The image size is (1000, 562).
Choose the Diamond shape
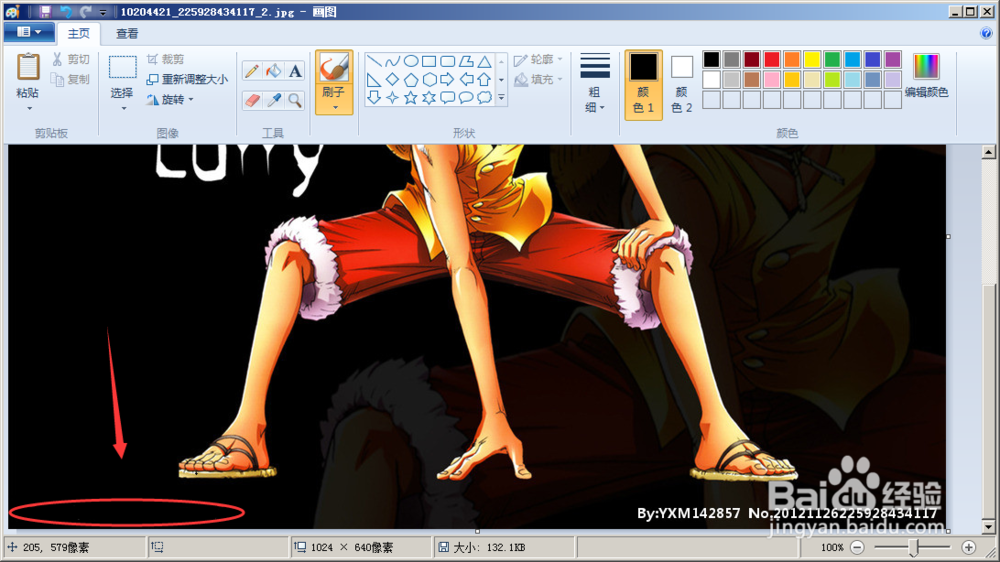[393, 80]
